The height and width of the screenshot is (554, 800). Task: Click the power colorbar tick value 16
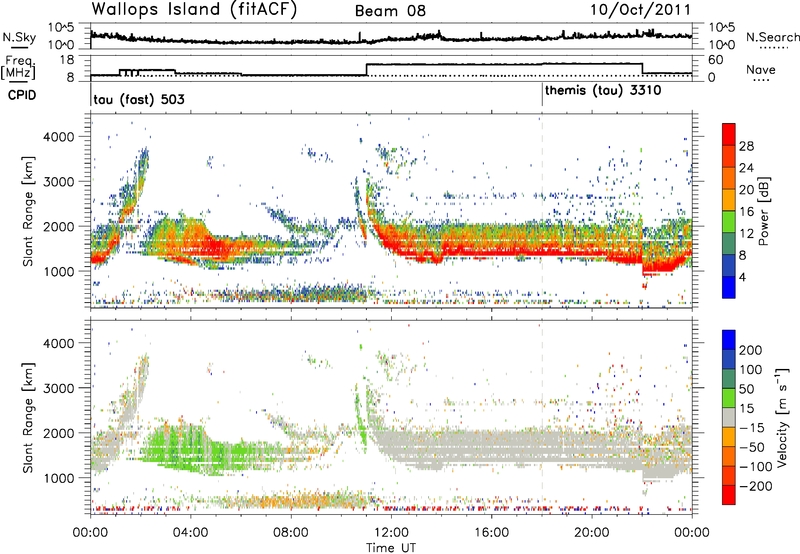(x=746, y=212)
